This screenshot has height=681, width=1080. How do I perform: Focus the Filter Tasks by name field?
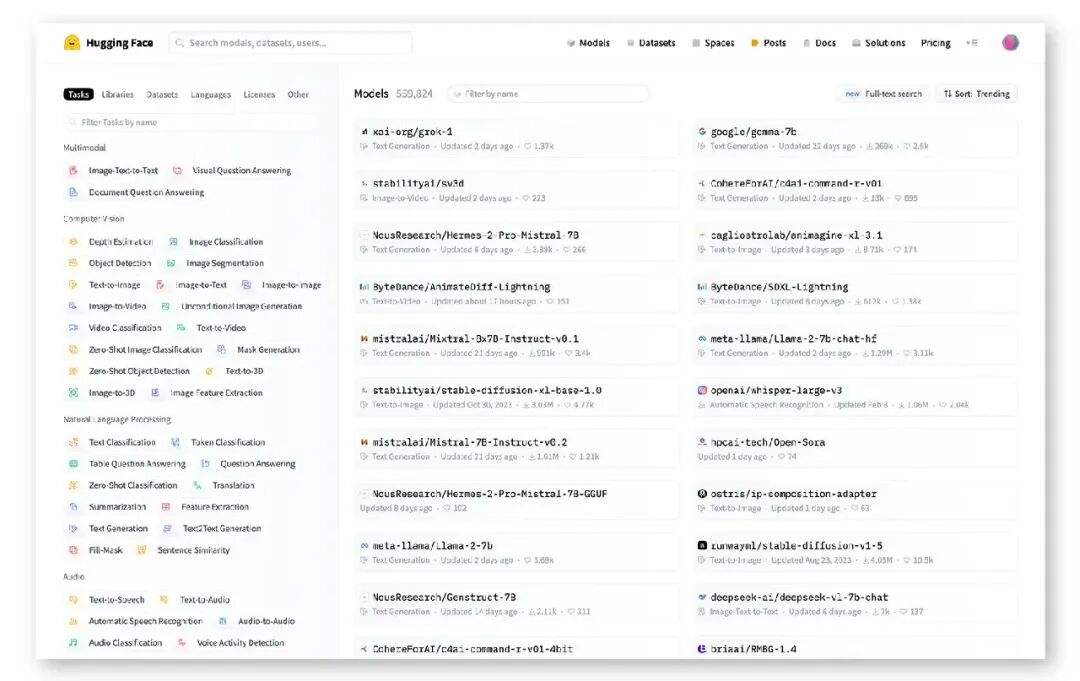click(x=190, y=122)
